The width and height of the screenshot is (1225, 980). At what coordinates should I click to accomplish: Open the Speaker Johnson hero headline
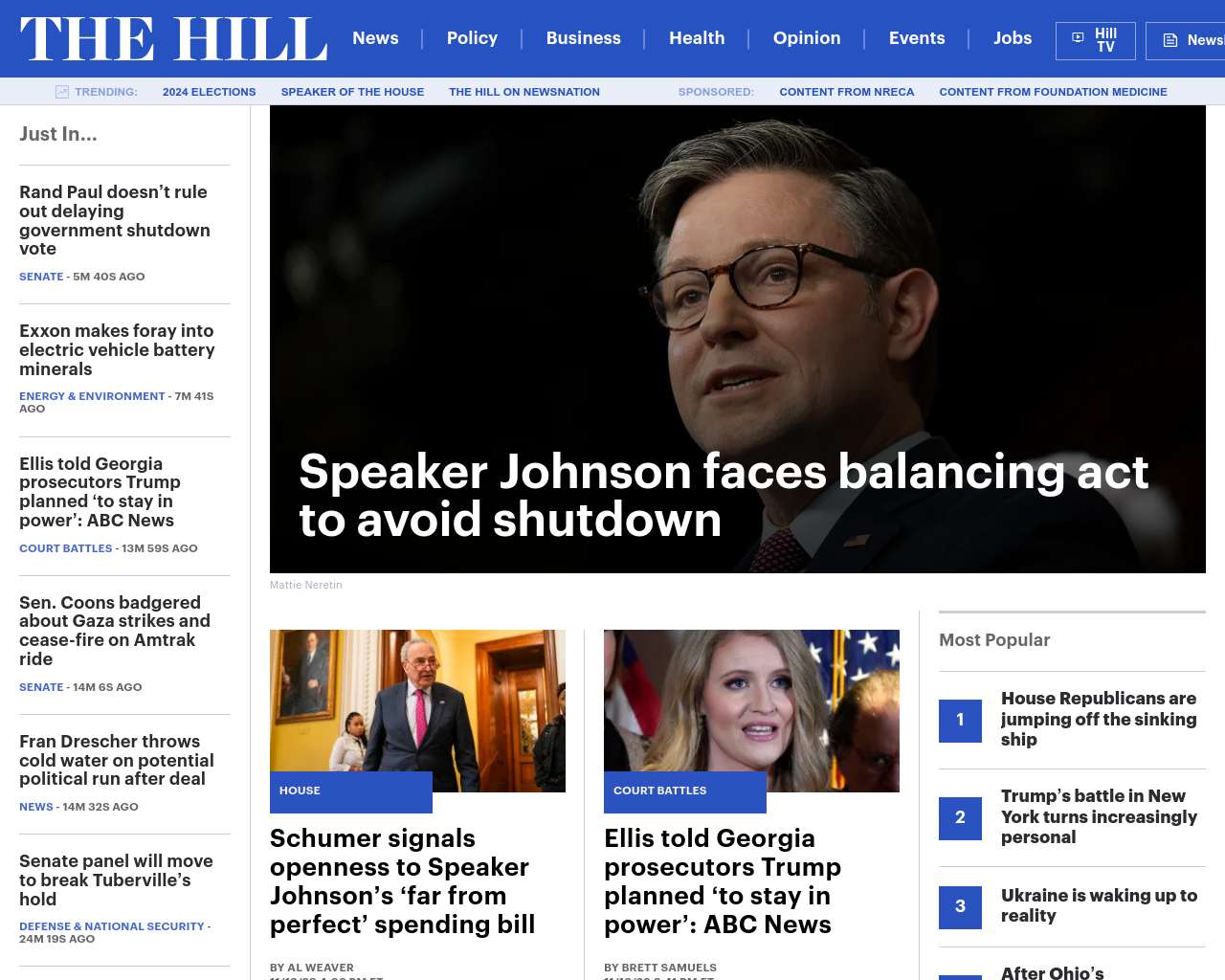click(723, 496)
